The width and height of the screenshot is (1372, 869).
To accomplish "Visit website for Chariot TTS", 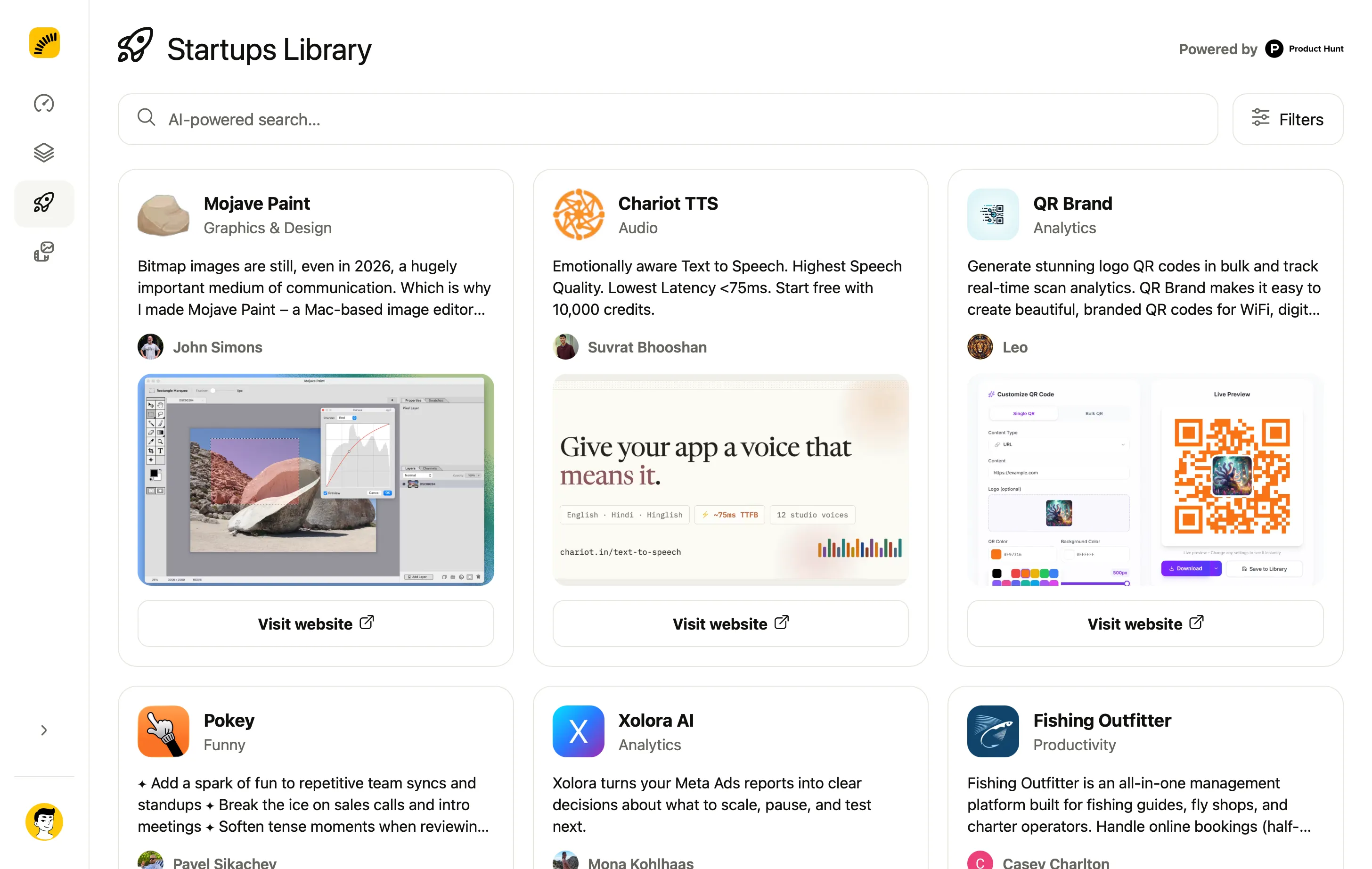I will click(730, 623).
